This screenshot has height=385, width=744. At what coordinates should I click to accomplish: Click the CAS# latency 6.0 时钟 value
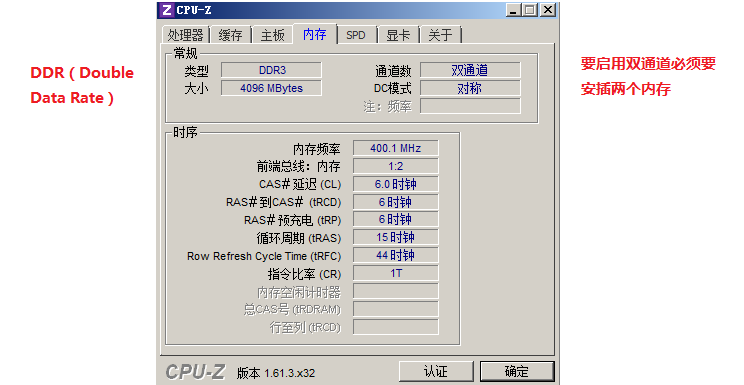[395, 184]
